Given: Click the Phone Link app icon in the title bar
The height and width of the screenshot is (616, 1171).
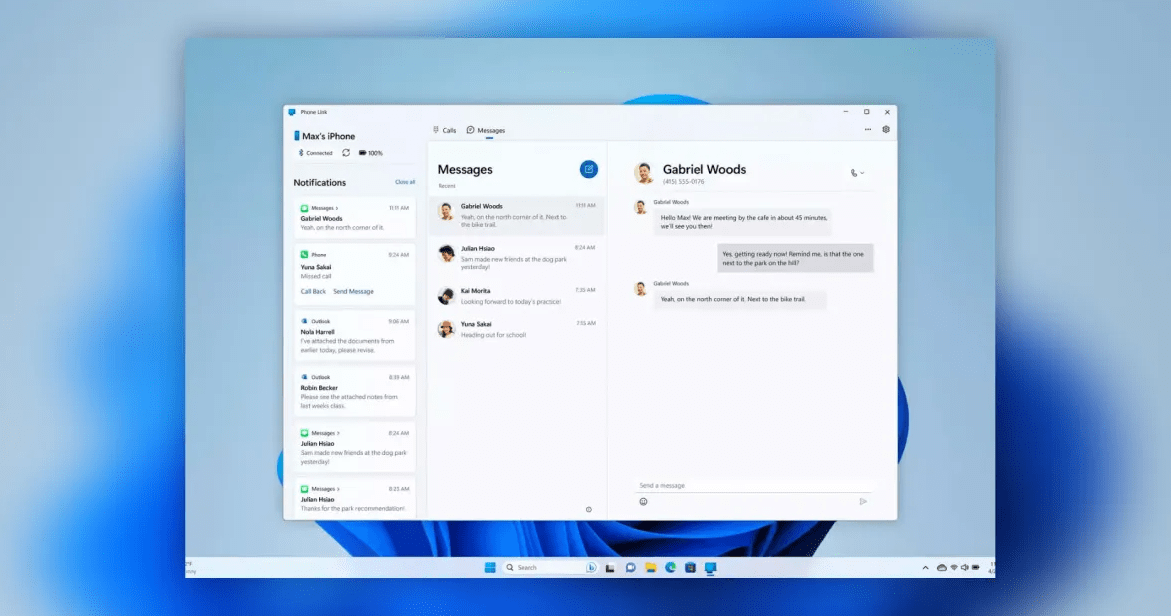Looking at the screenshot, I should click(292, 112).
